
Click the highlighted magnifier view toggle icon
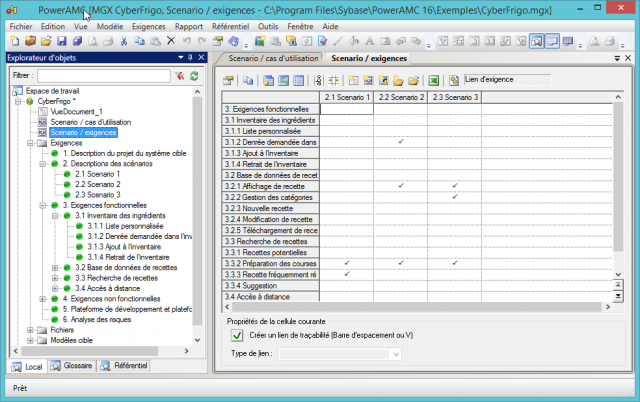(x=536, y=41)
